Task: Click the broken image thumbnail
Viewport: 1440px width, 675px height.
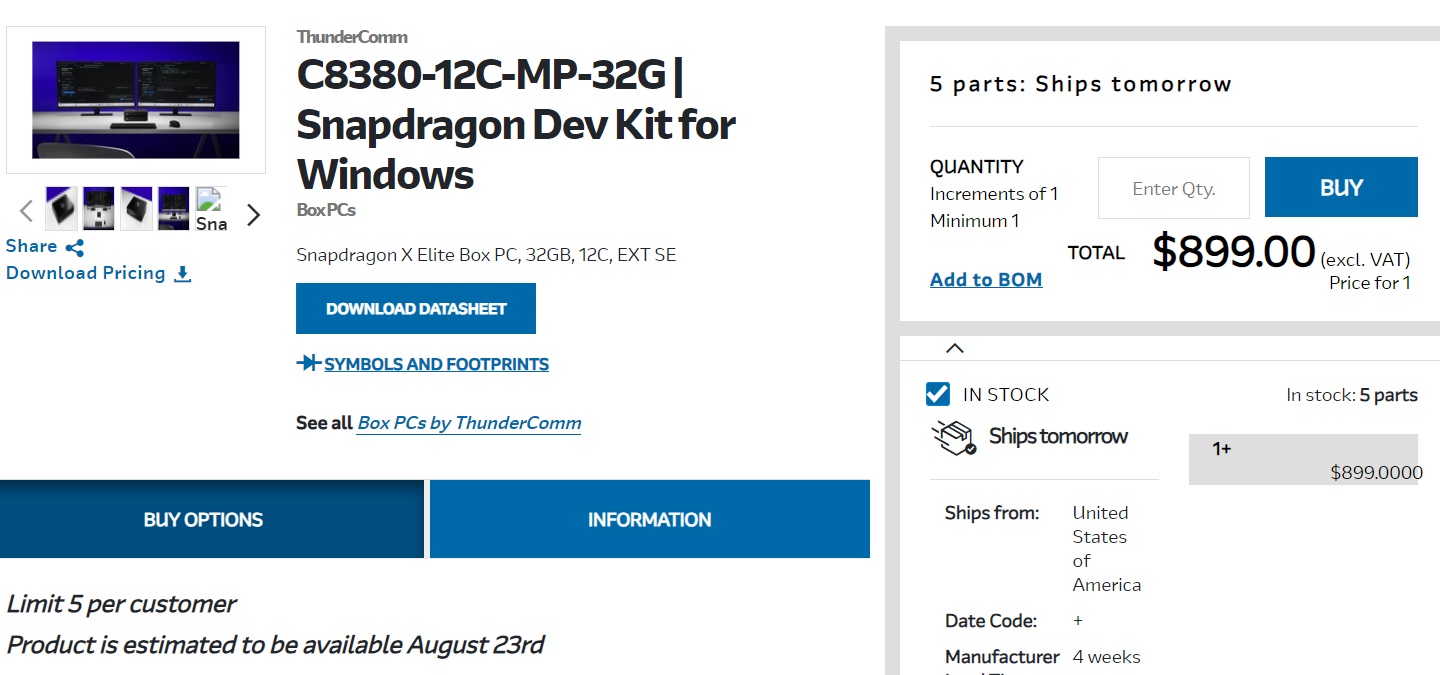Action: pos(210,208)
